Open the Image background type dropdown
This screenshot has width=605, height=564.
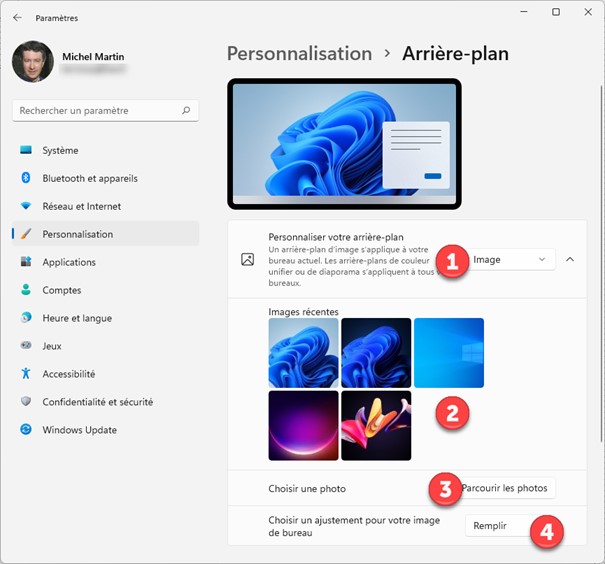[510, 260]
